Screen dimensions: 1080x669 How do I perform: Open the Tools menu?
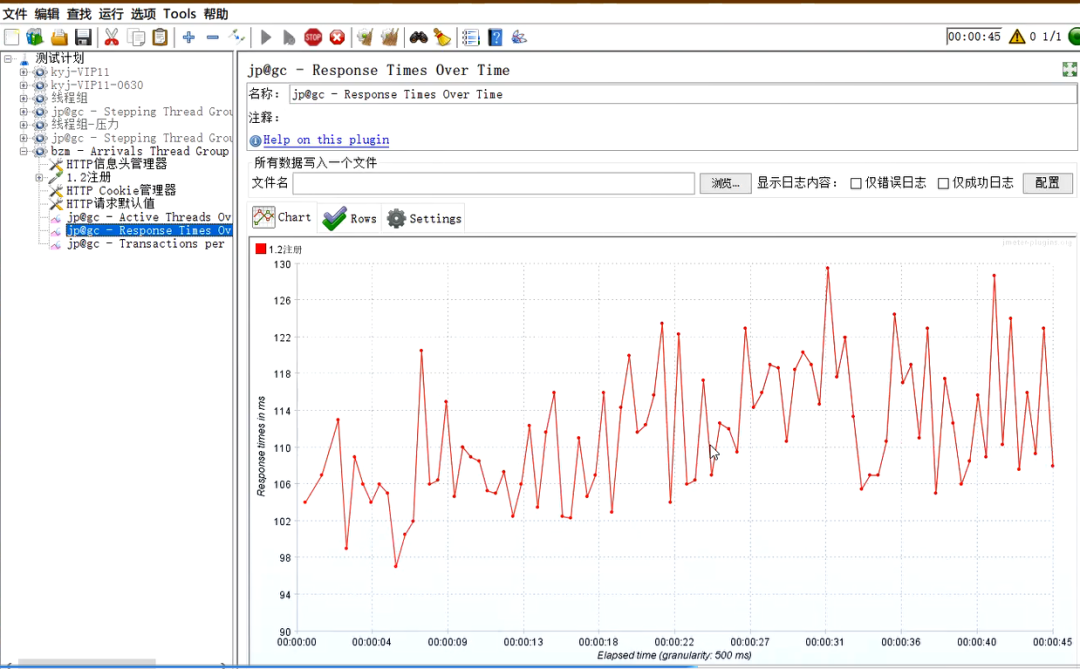[180, 14]
